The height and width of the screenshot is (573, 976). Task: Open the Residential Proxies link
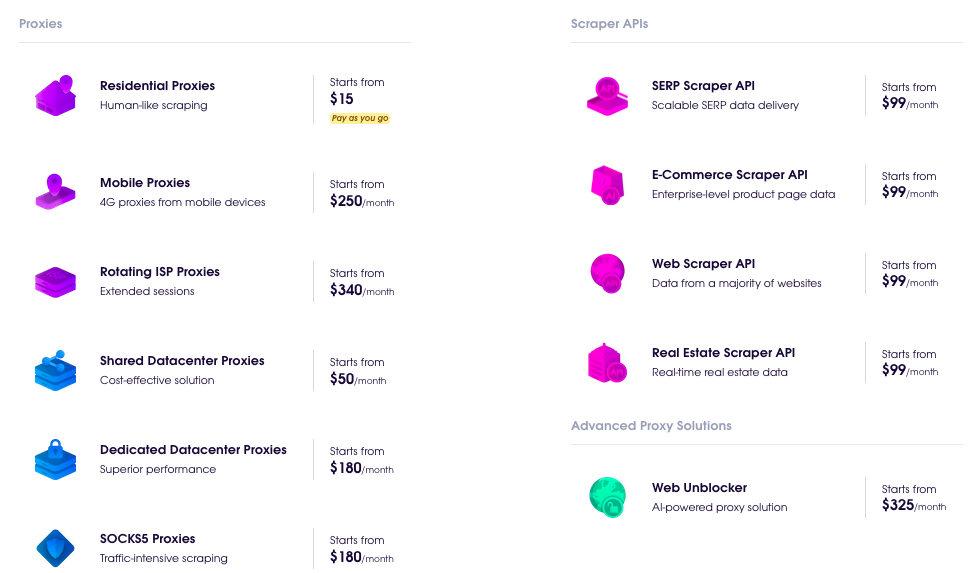point(157,86)
